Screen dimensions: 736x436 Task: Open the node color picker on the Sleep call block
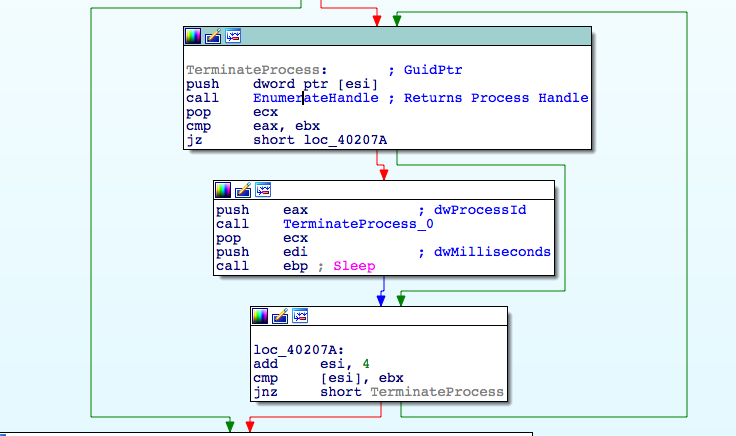[224, 190]
